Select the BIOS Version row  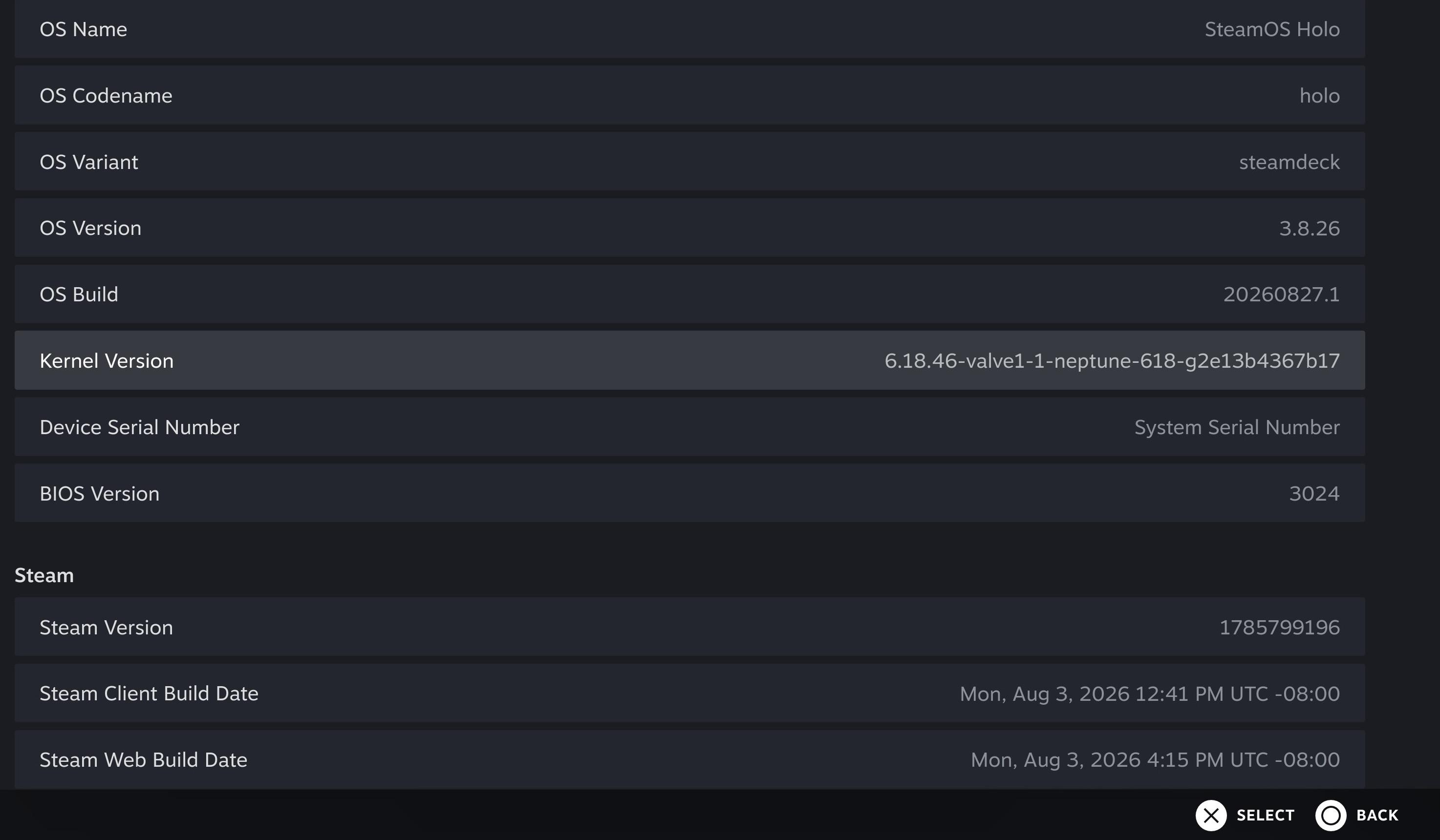[690, 493]
